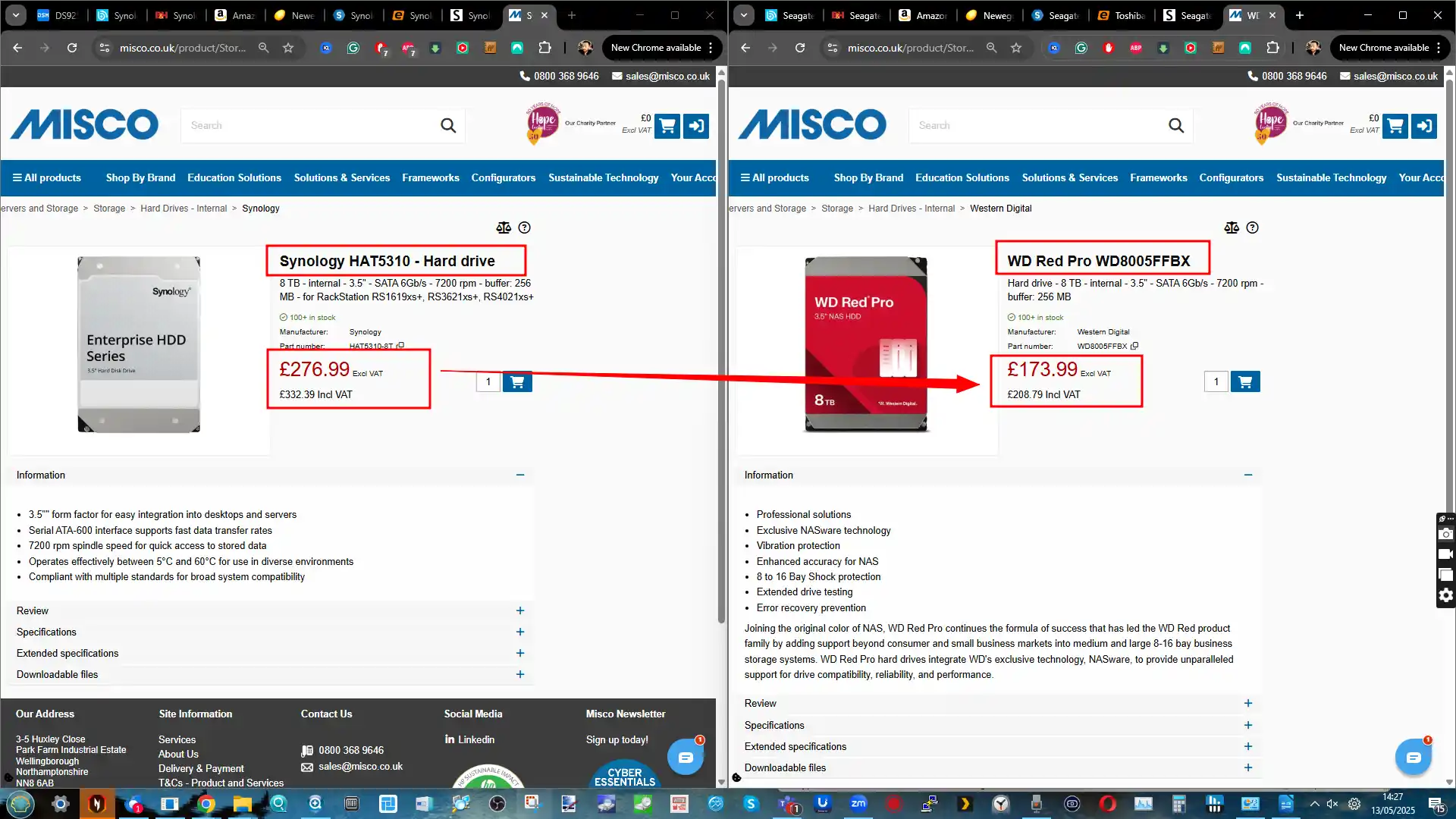Expand Downloadable files on Synology page
The width and height of the screenshot is (1456, 819).
click(x=520, y=675)
